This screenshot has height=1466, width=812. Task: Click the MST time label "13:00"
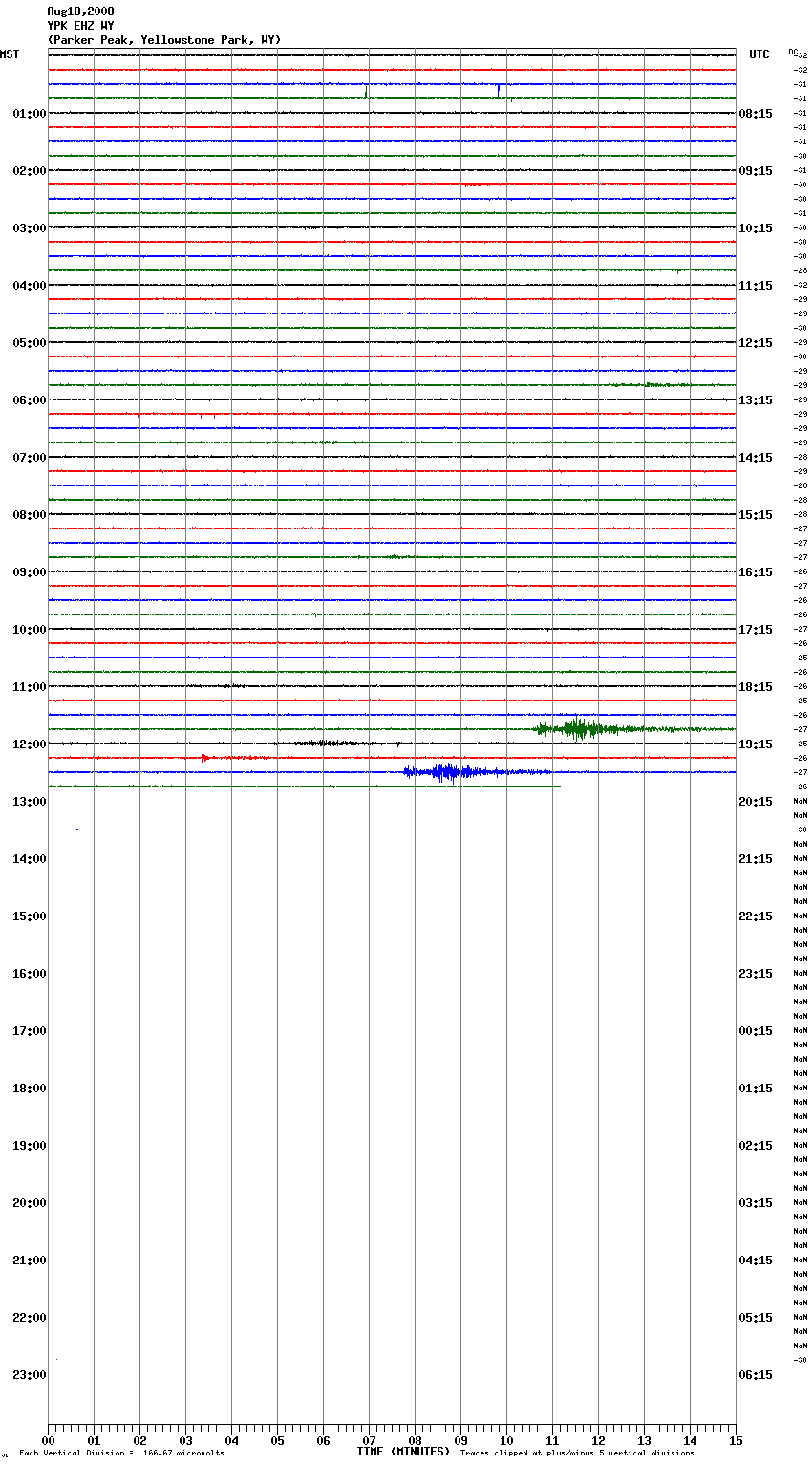[x=30, y=802]
